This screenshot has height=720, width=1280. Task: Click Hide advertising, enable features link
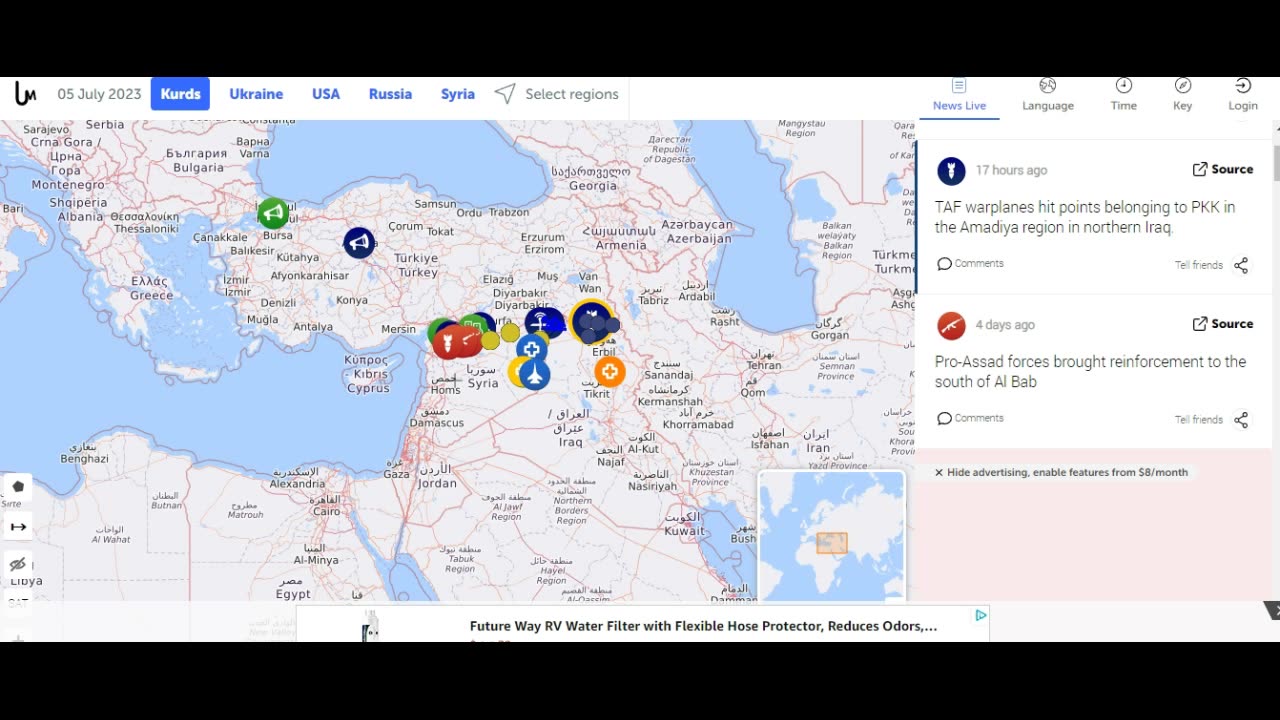pyautogui.click(x=1061, y=472)
